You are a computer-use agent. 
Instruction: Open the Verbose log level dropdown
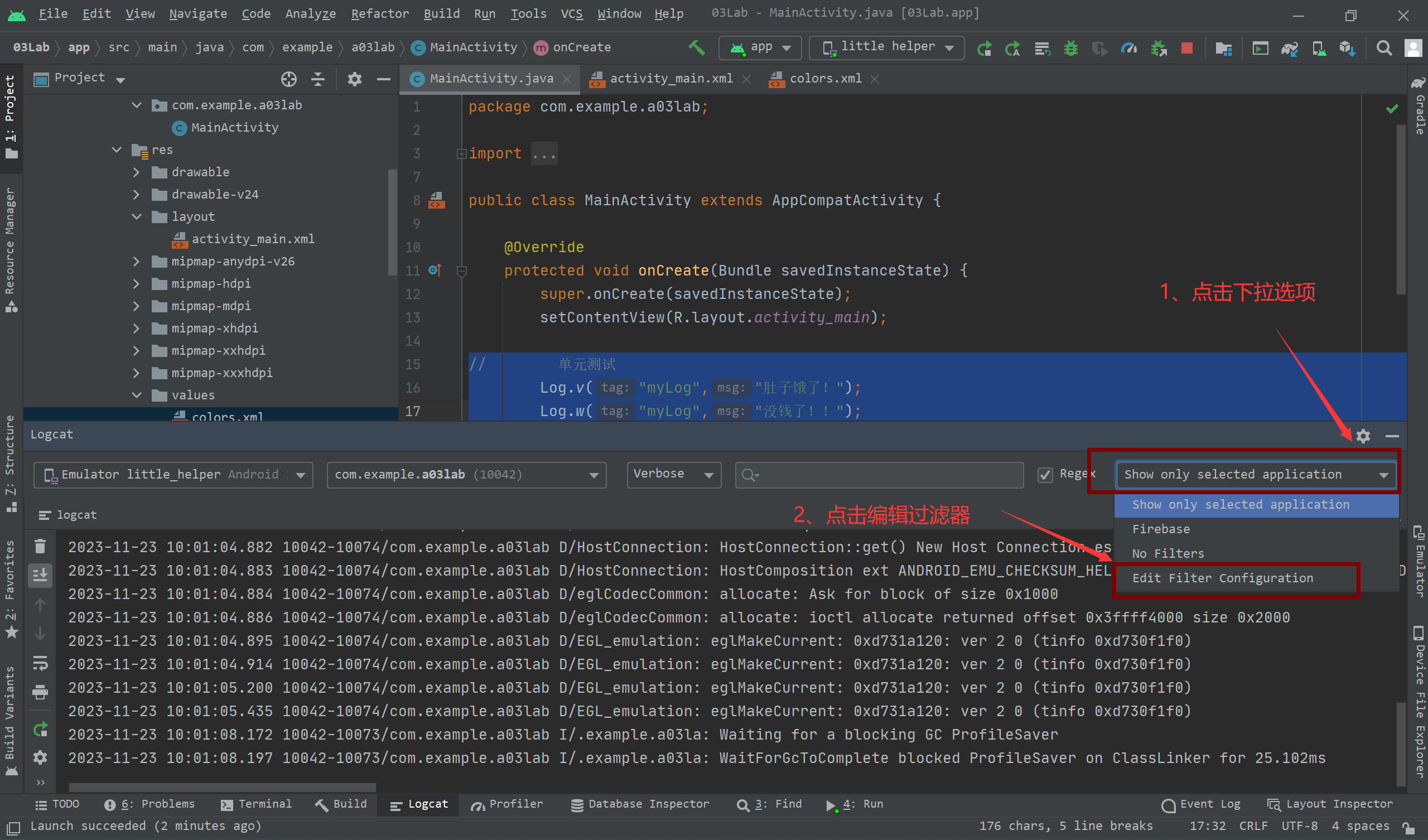(x=674, y=475)
